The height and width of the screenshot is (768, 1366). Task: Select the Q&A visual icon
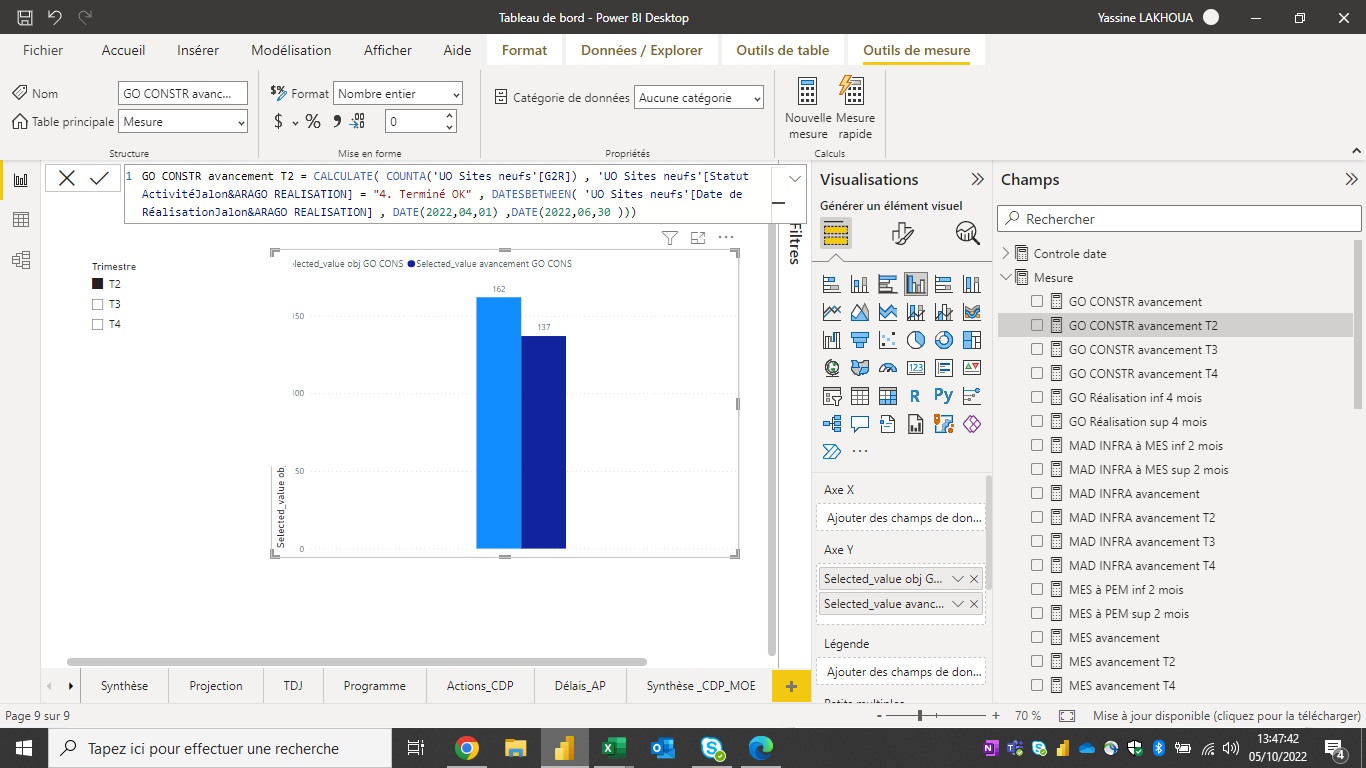click(x=860, y=424)
